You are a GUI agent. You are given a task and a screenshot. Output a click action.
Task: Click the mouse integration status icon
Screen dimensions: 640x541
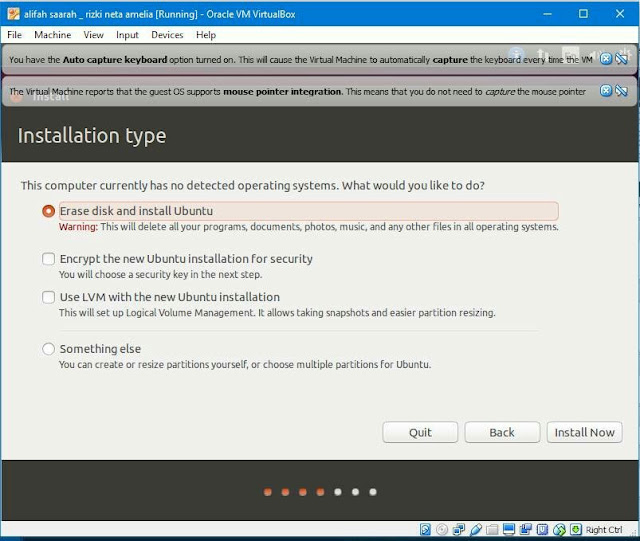559,530
